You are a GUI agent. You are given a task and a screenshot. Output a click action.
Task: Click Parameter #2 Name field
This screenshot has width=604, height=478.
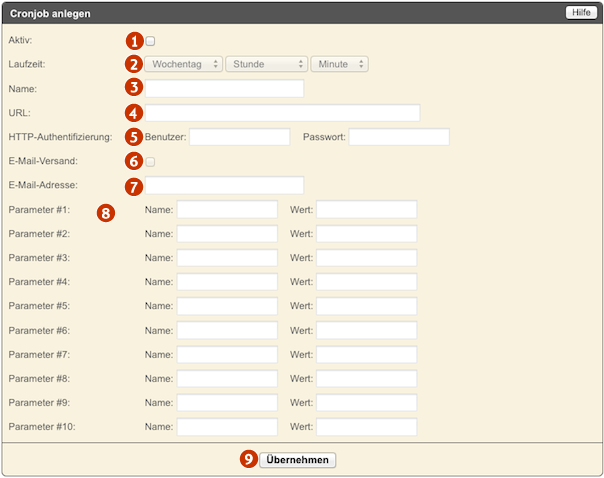[x=227, y=234]
